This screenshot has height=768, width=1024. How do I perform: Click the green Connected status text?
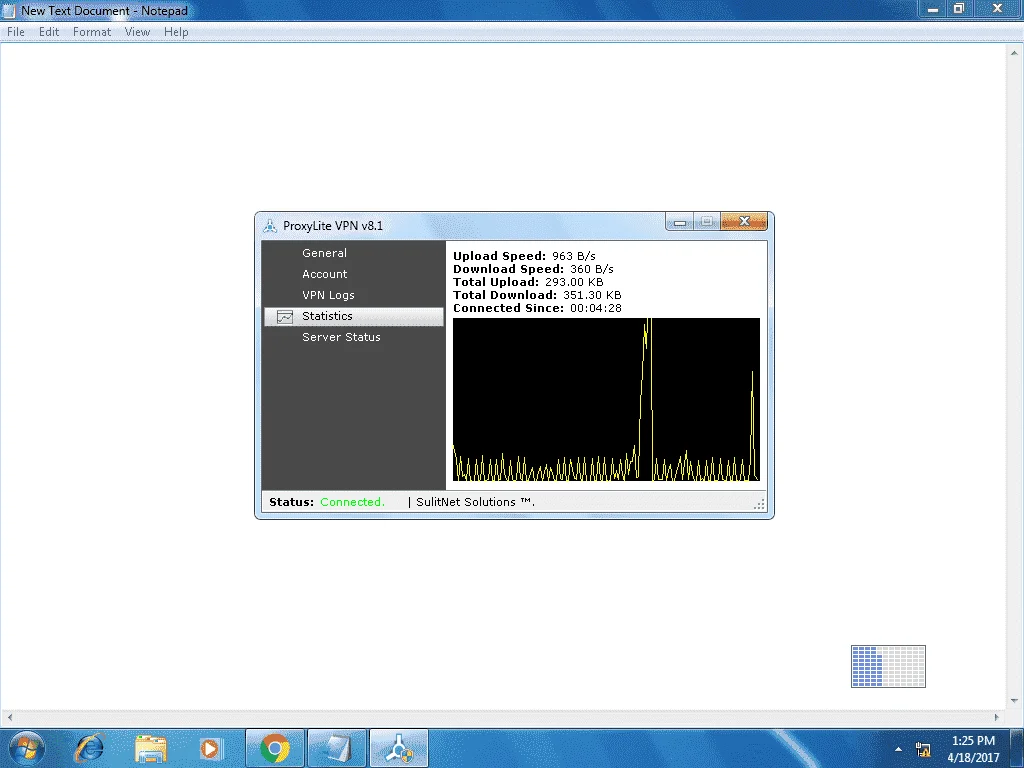coord(352,502)
